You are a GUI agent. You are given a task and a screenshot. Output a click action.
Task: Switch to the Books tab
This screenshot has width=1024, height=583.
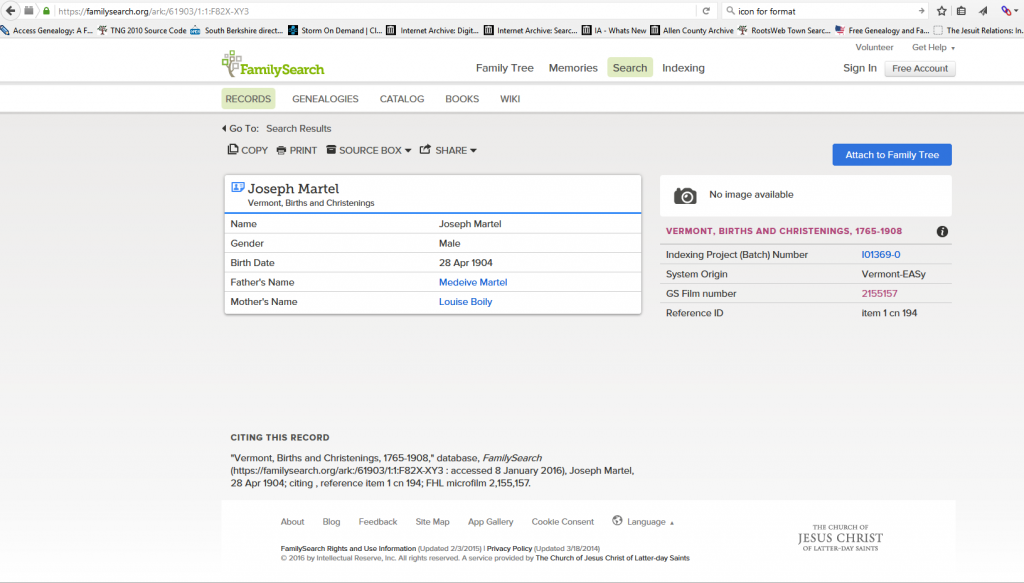coord(462,99)
